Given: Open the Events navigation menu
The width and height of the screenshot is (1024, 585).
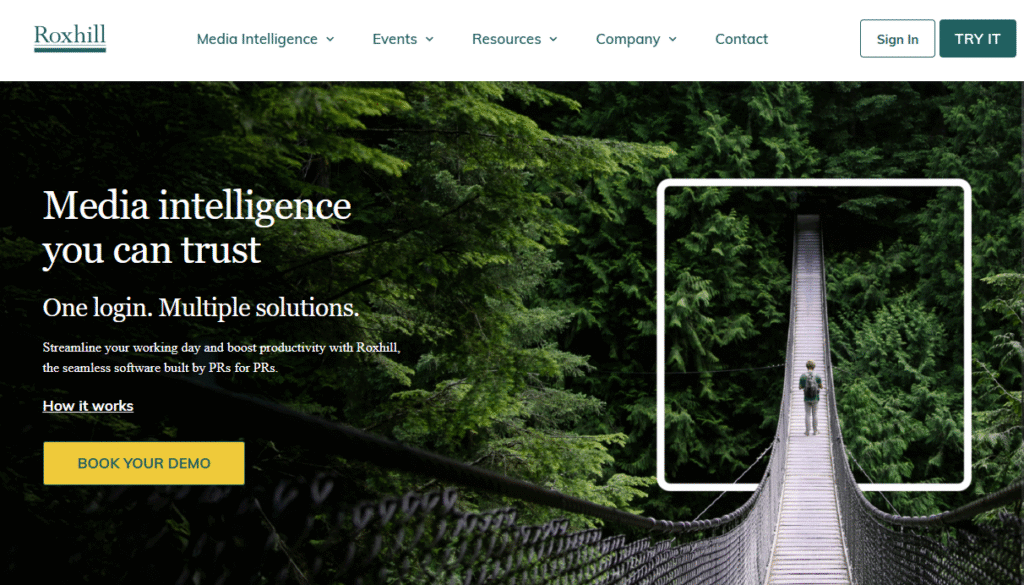Looking at the screenshot, I should (394, 39).
